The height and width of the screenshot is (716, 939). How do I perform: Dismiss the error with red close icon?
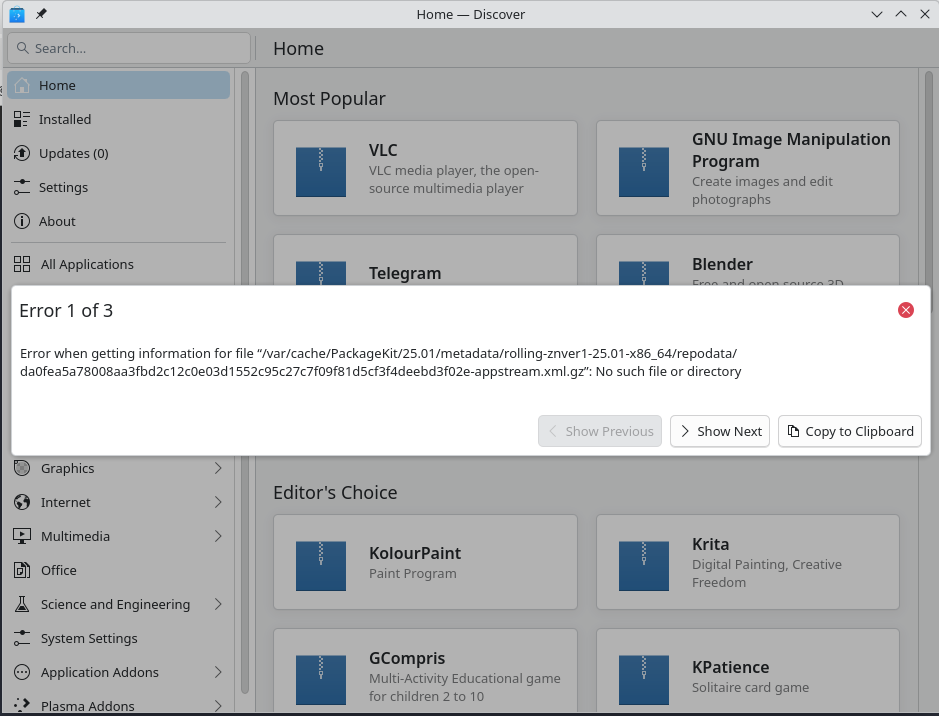[905, 310]
